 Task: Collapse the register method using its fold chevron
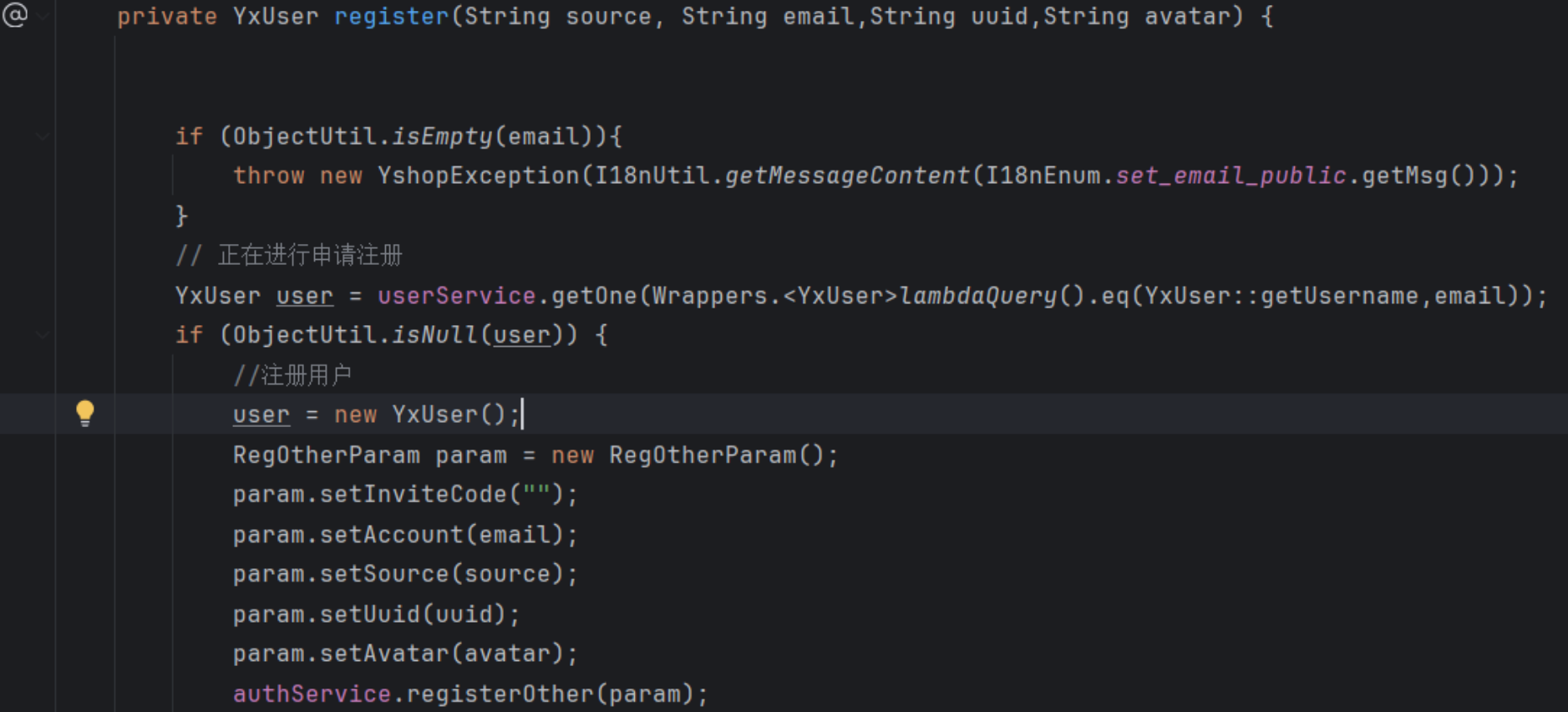coord(42,16)
